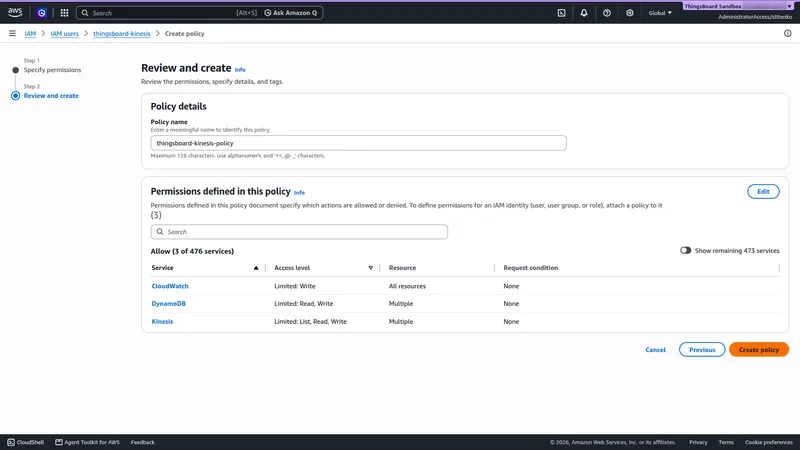Click the purple Amazon Q icon in header
The width and height of the screenshot is (800, 450).
42,13
